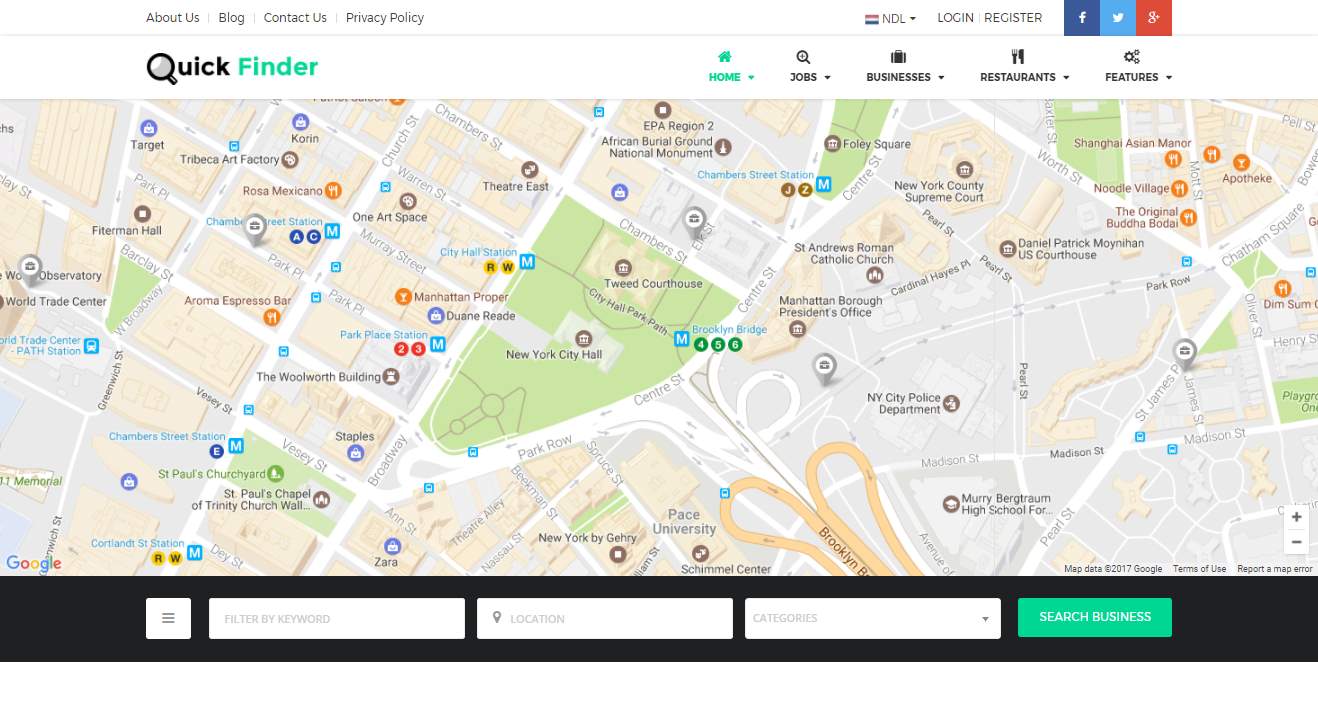Click the Google Plus icon
This screenshot has width=1318, height=701.
tap(1153, 17)
